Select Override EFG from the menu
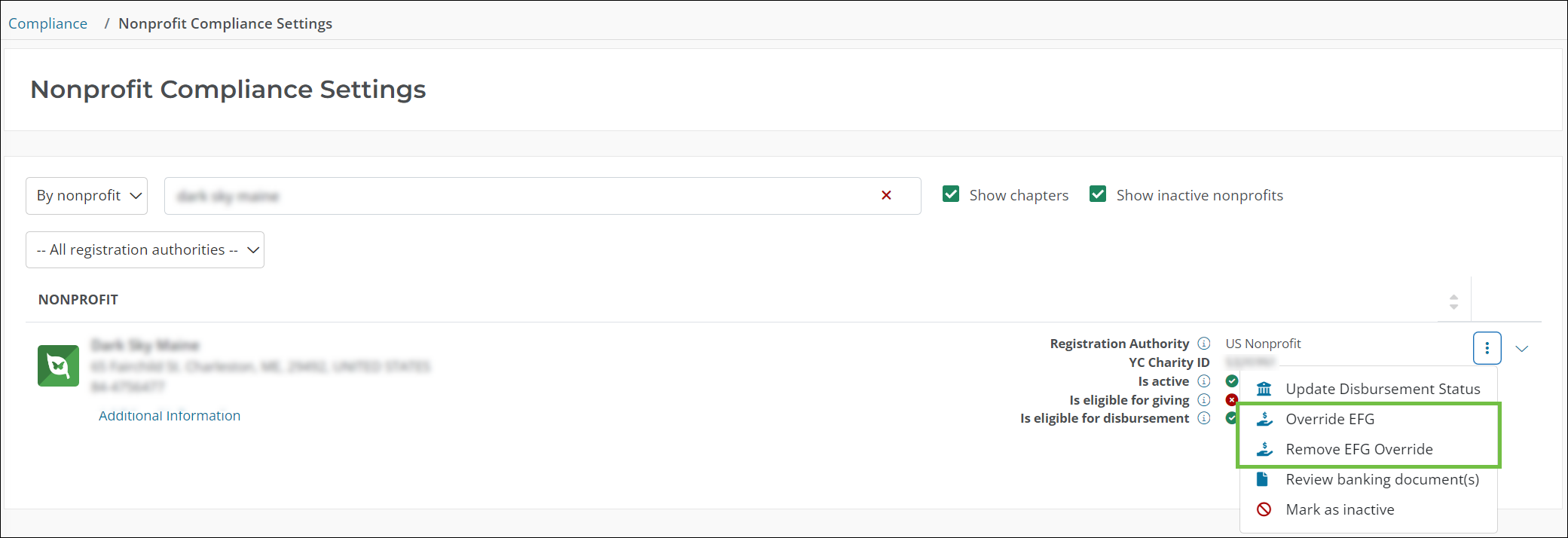Screen dimensions: 1568x538 (1368, 419)
